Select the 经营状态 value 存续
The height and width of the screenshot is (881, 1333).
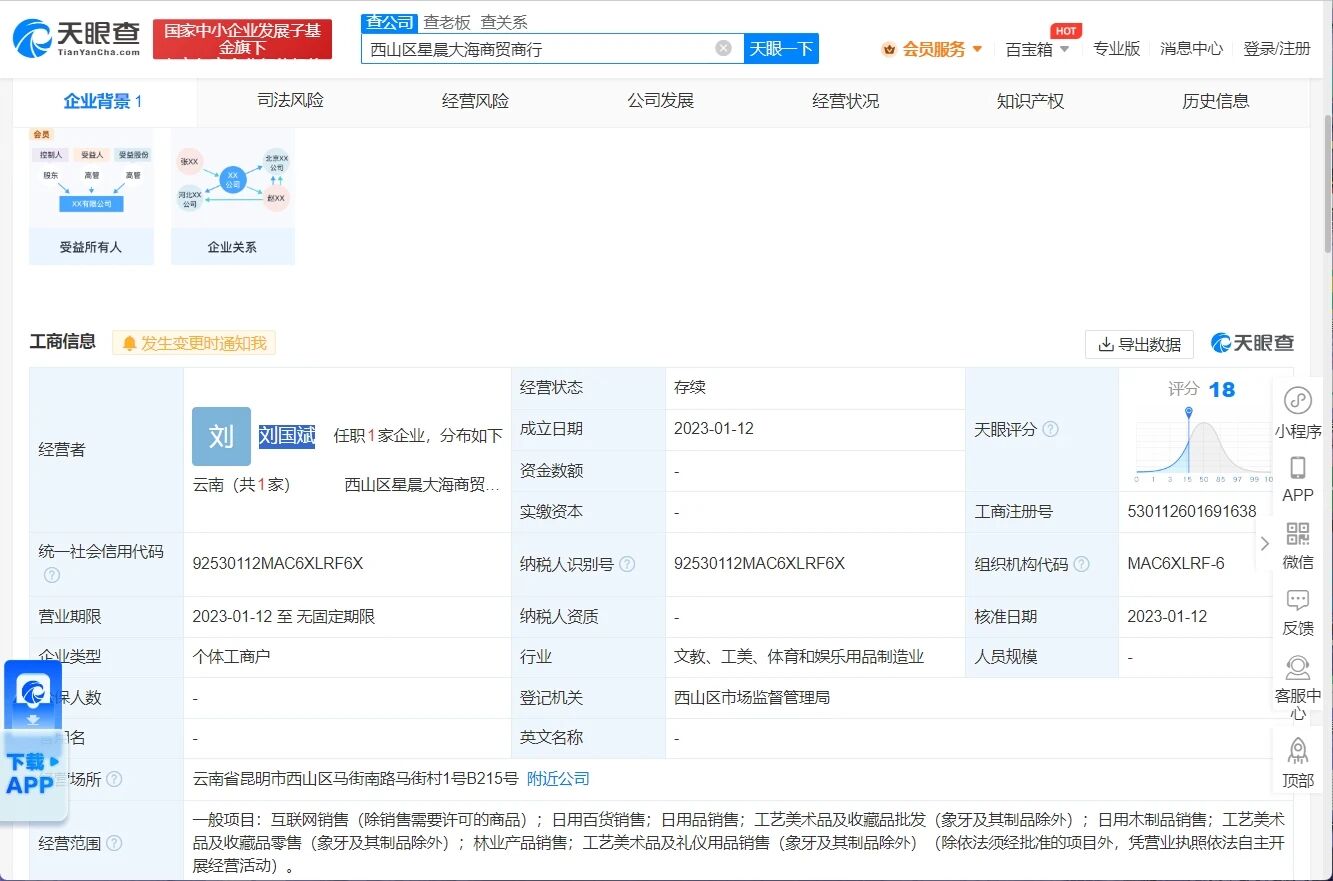tap(690, 387)
